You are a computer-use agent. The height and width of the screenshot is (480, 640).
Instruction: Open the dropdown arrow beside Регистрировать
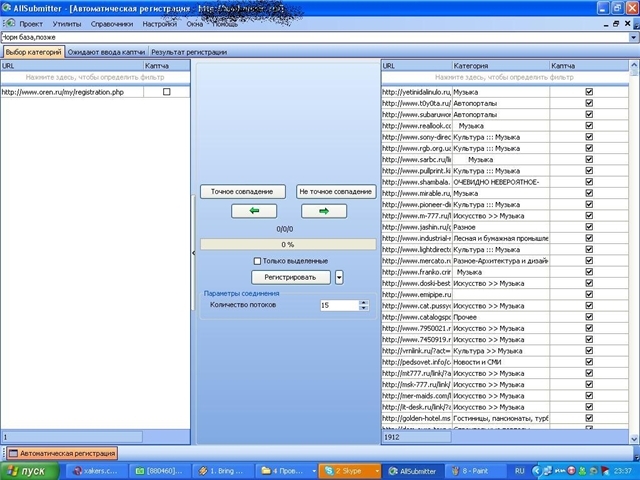click(339, 278)
